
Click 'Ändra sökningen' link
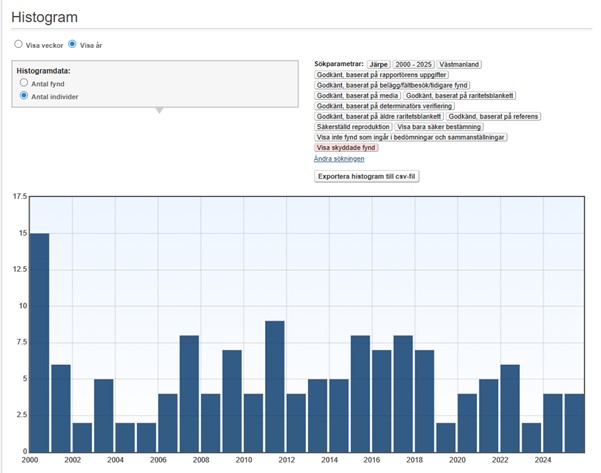point(339,158)
